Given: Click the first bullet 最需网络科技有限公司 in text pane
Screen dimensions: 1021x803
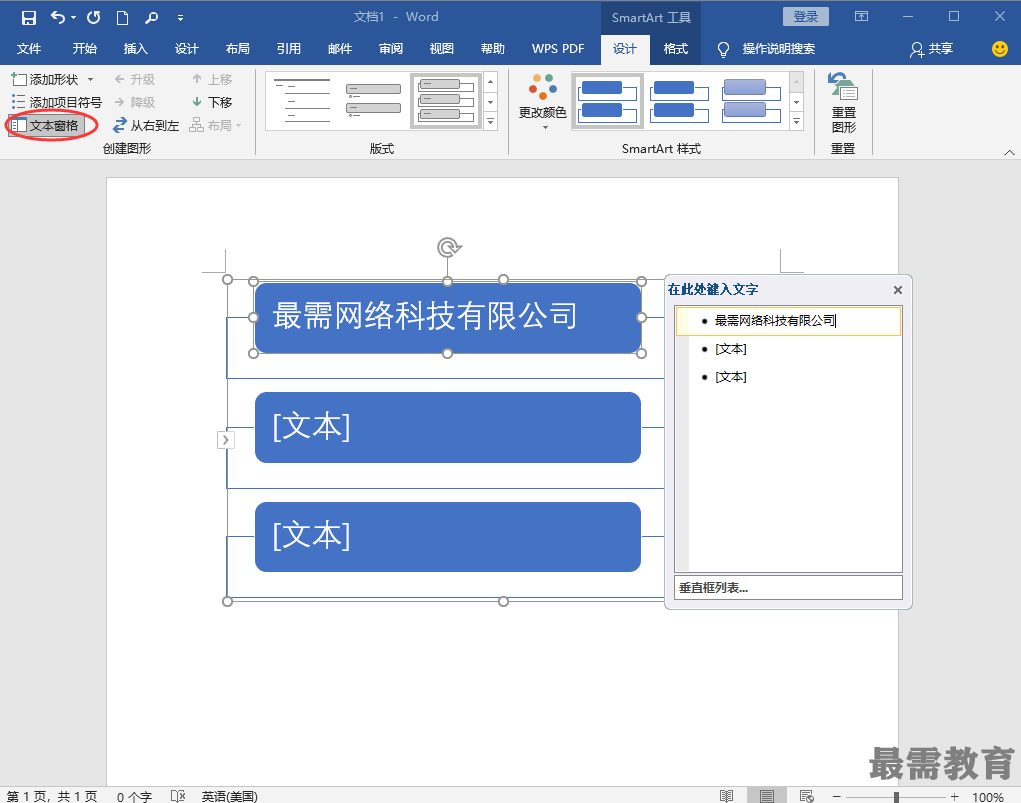Looking at the screenshot, I should [789, 321].
